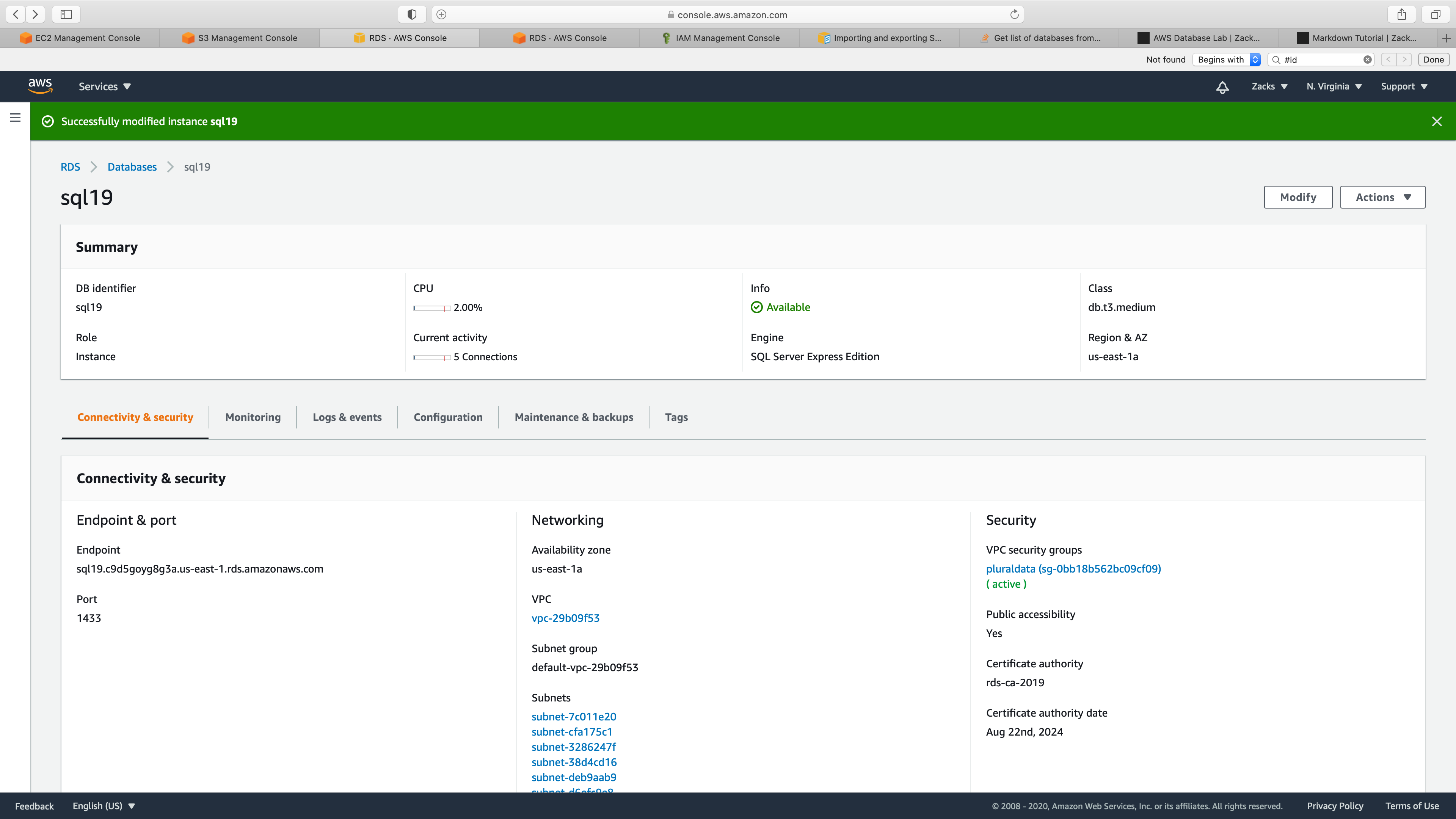The height and width of the screenshot is (819, 1456).
Task: Switch to the Configuration tab
Action: coord(448,417)
